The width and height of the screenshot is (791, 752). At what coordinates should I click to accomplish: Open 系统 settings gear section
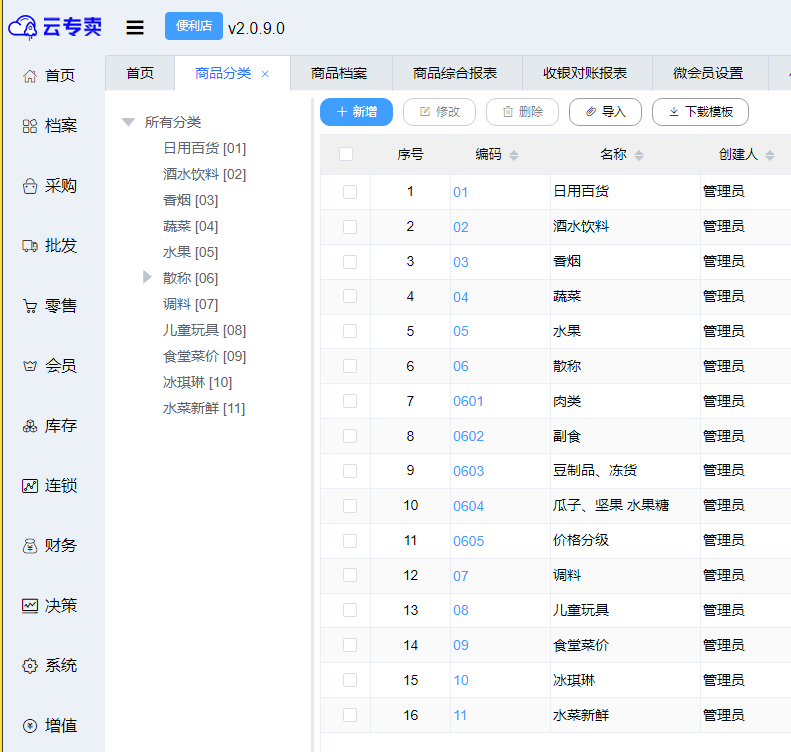pos(50,666)
